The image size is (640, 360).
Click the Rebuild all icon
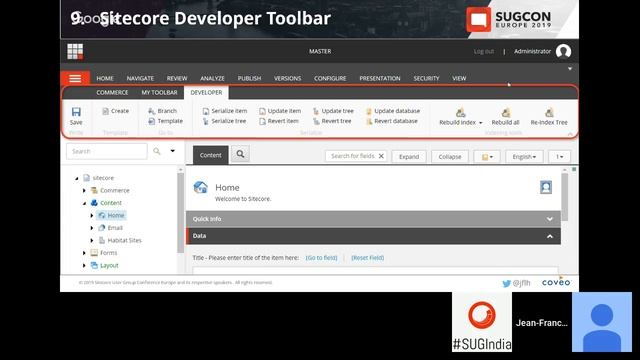click(506, 112)
